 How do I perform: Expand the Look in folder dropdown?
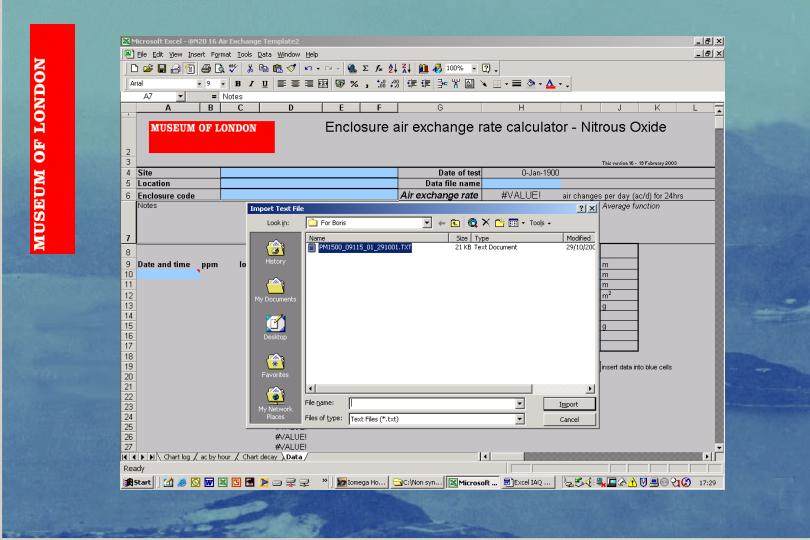pyautogui.click(x=427, y=223)
